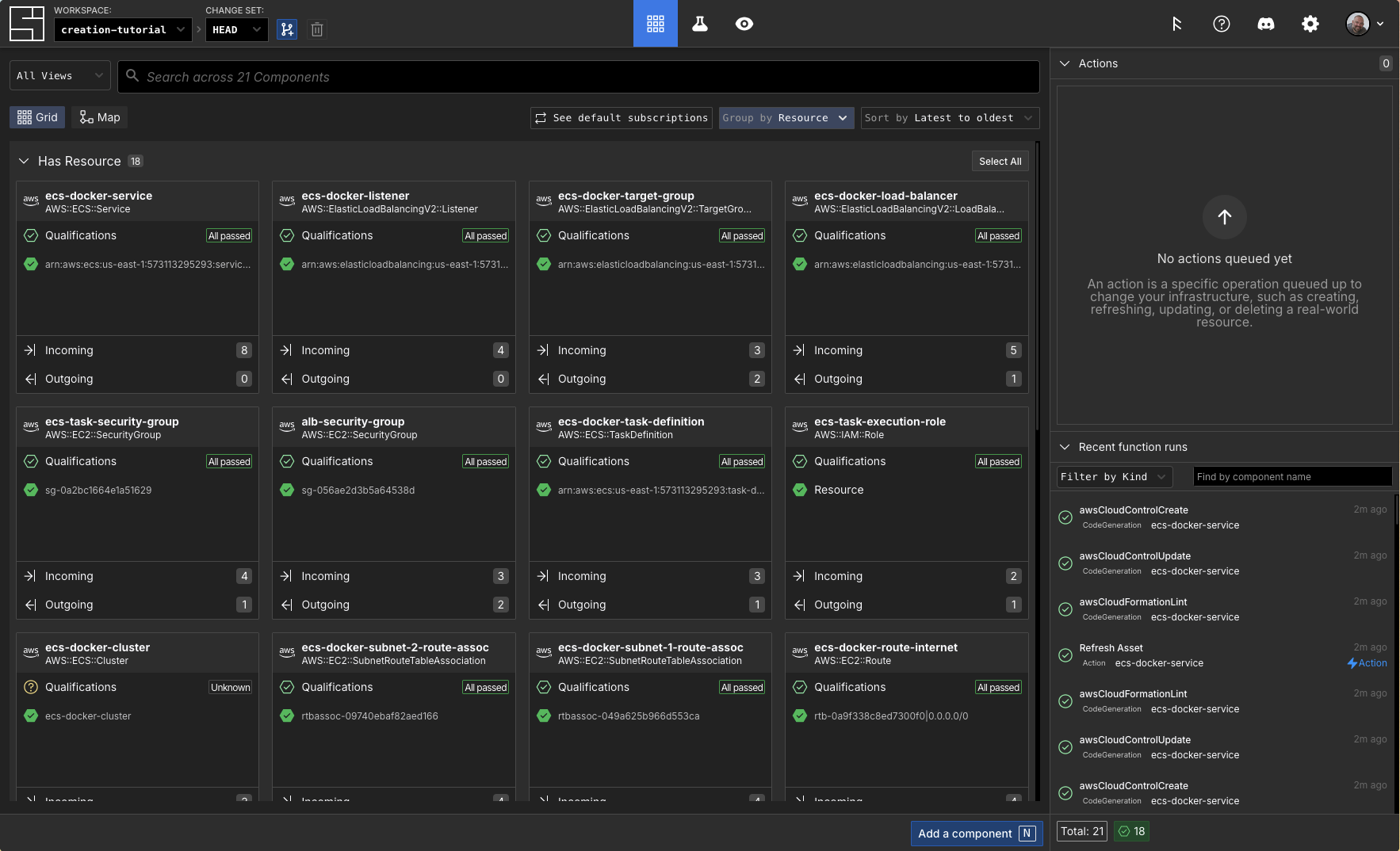This screenshot has height=851, width=1400.
Task: Open the Filter by Kind dropdown
Action: tap(1113, 476)
